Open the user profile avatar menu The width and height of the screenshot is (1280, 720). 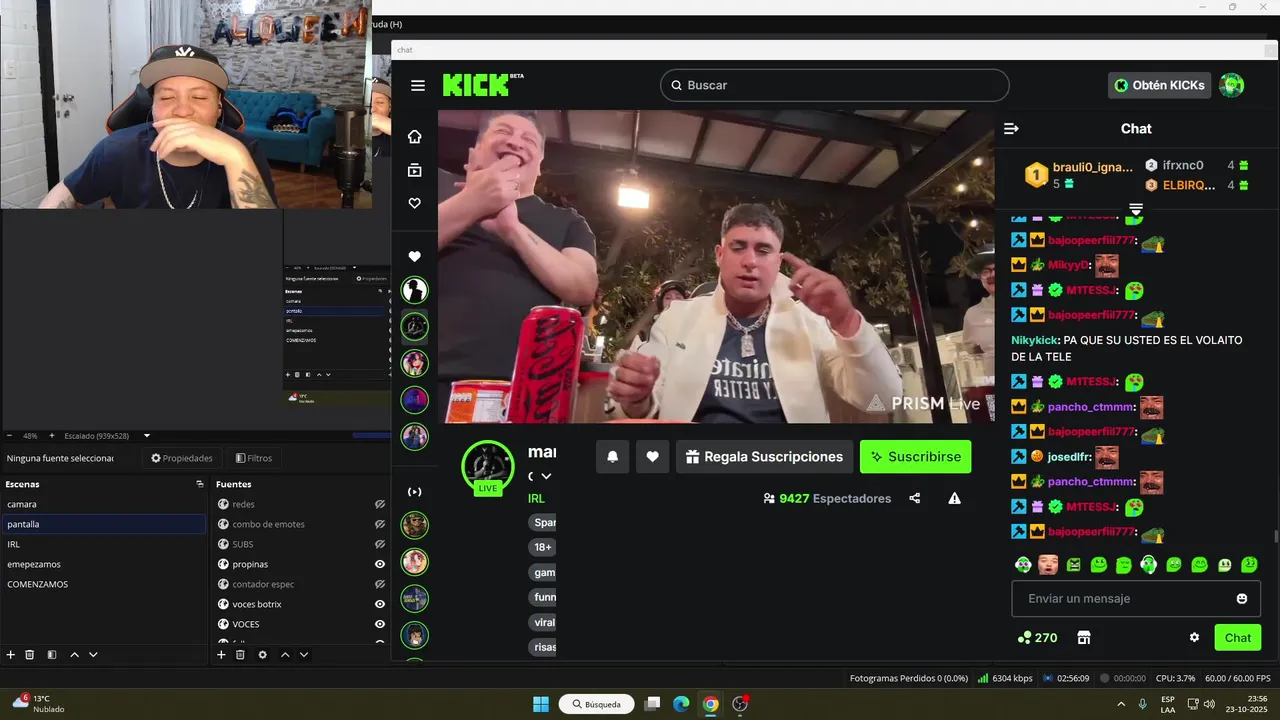(x=1232, y=85)
